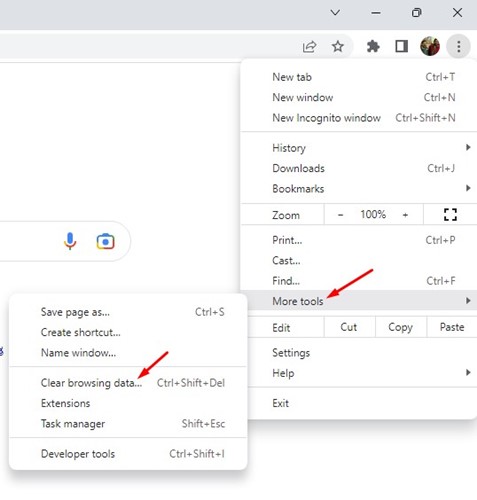Click the Copy edit button
This screenshot has height=500, width=477.
401,327
